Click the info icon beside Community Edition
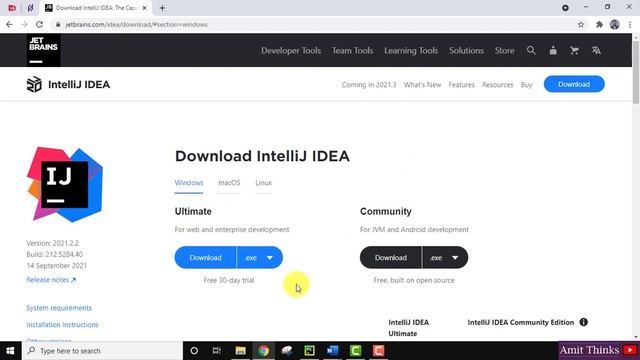640x360 pixels. click(584, 322)
